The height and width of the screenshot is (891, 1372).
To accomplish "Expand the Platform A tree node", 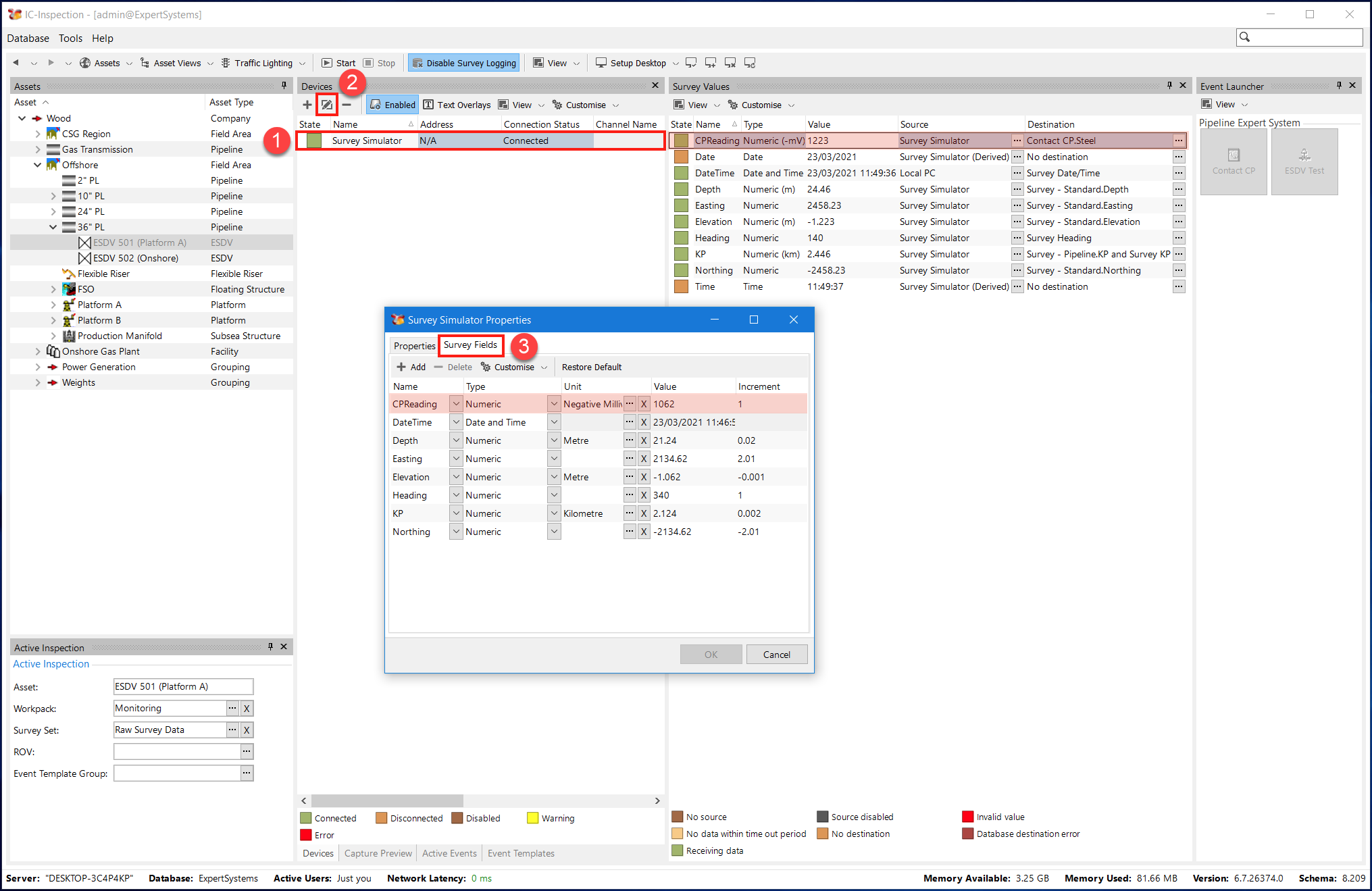I will pos(53,305).
